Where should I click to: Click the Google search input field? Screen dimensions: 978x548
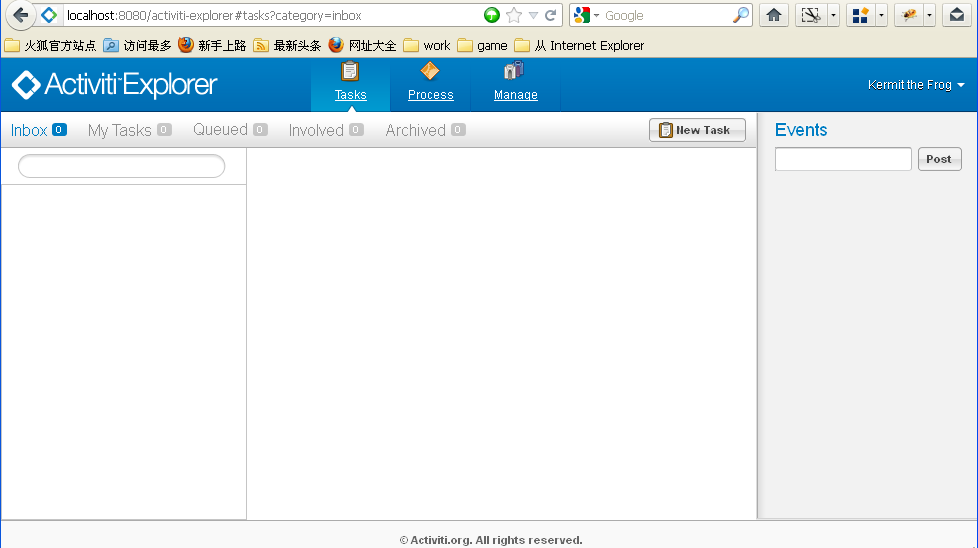click(666, 15)
